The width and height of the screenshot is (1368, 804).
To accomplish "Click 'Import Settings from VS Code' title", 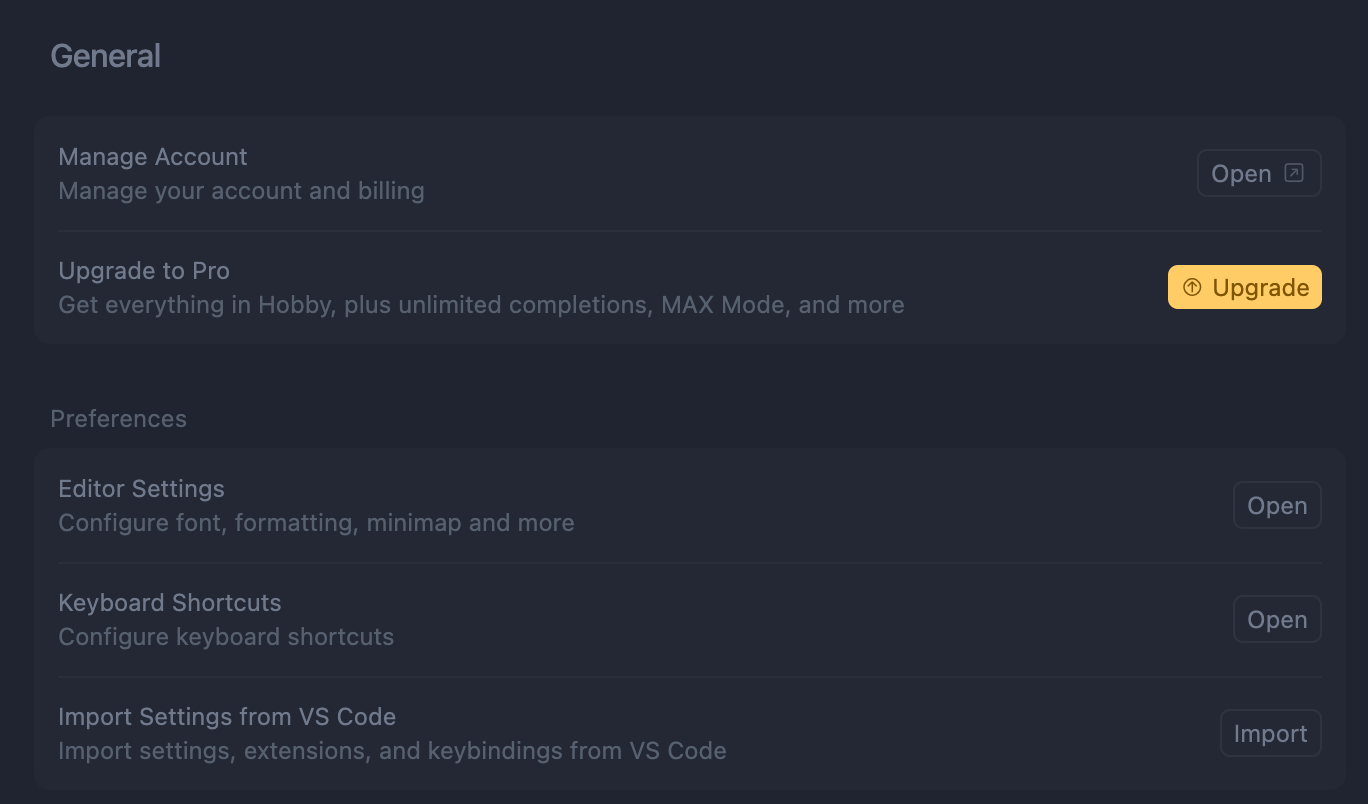I will 228,717.
